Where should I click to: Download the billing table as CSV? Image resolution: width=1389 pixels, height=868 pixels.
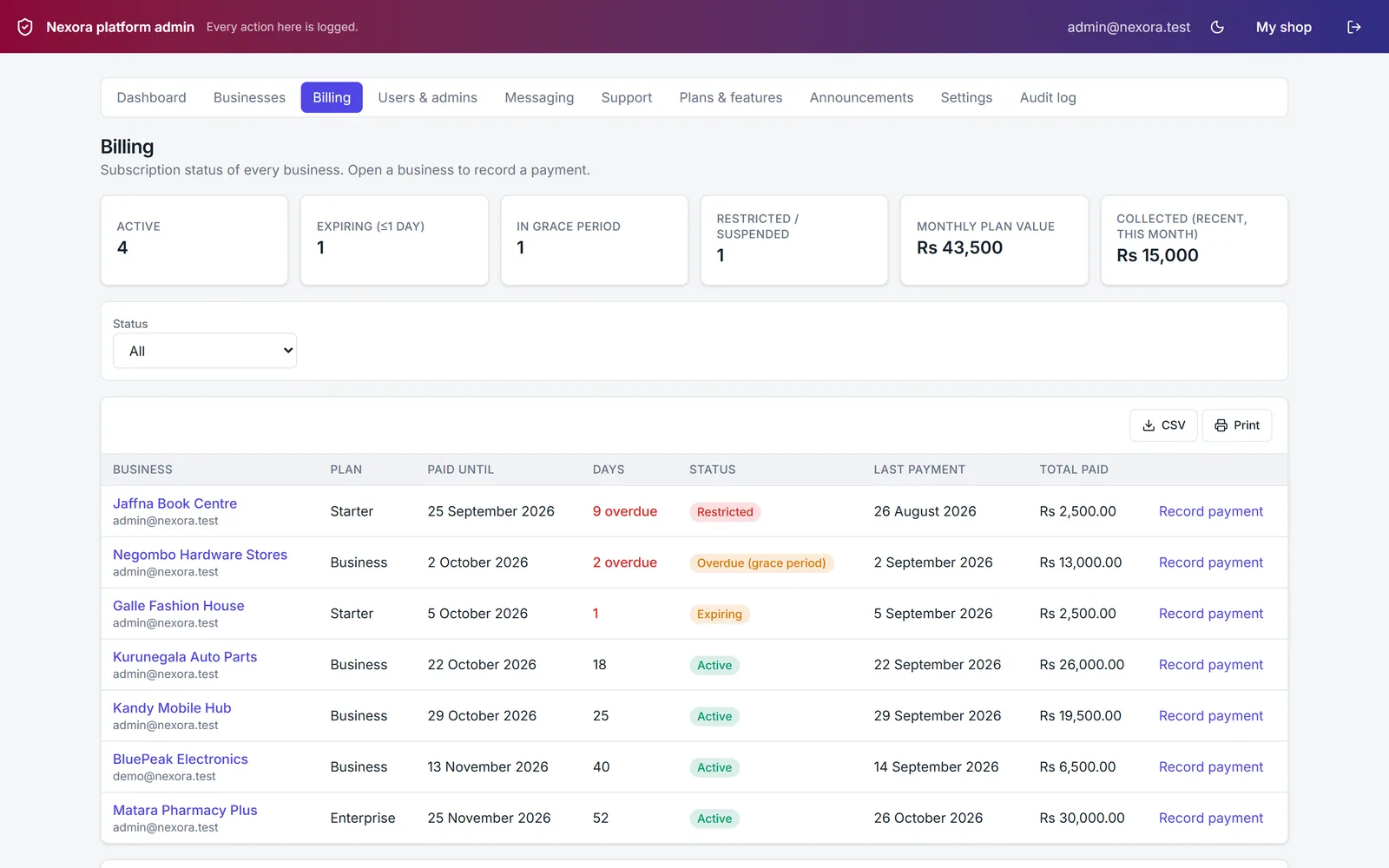pos(1163,425)
